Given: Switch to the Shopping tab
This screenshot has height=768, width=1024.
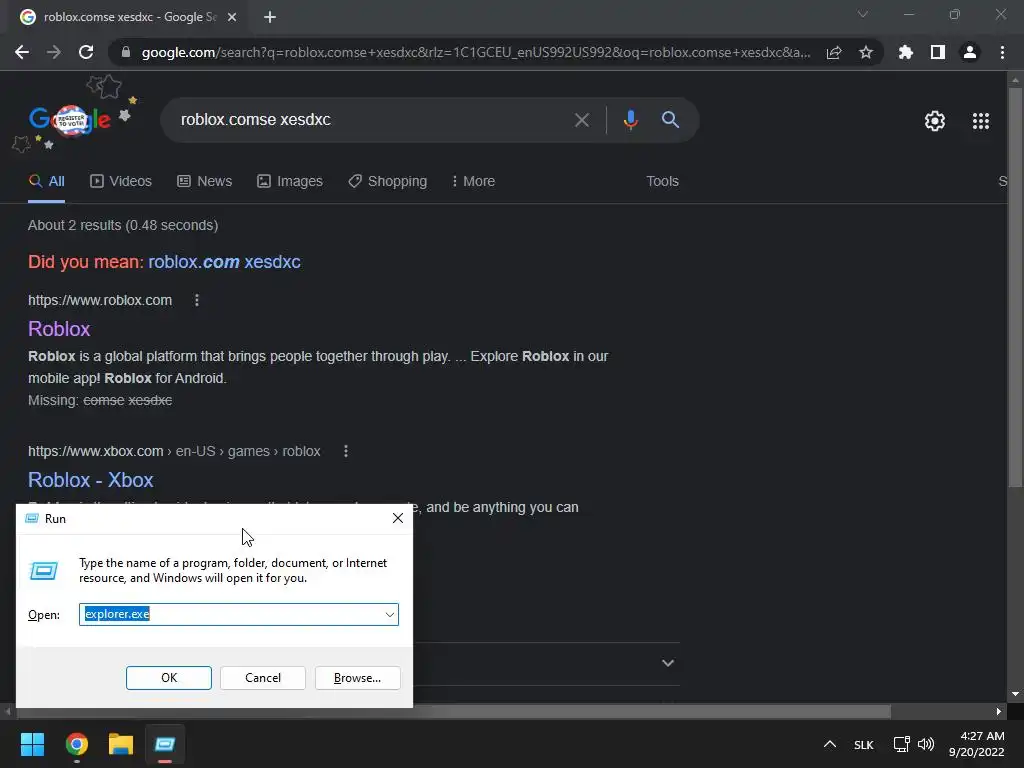Looking at the screenshot, I should tap(388, 182).
